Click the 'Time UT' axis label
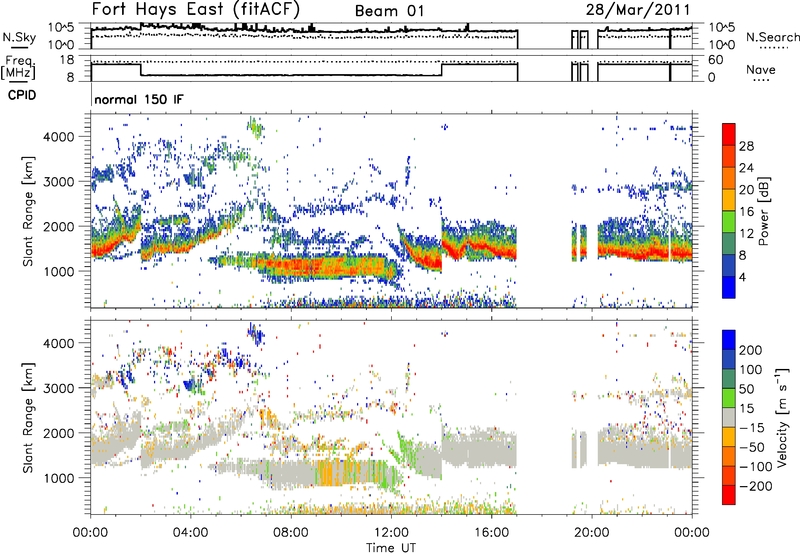 tap(391, 548)
